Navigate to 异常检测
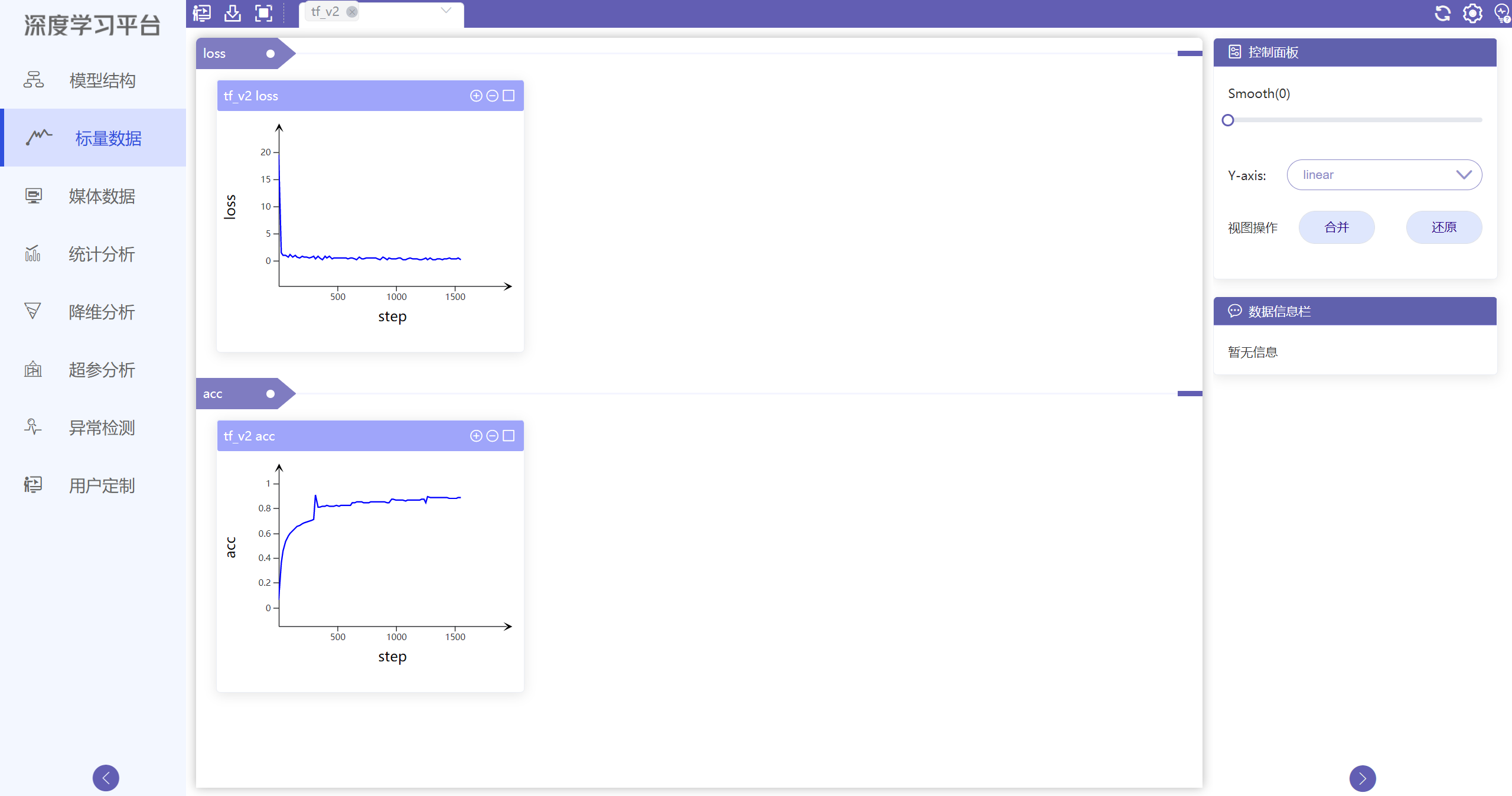 coord(93,428)
